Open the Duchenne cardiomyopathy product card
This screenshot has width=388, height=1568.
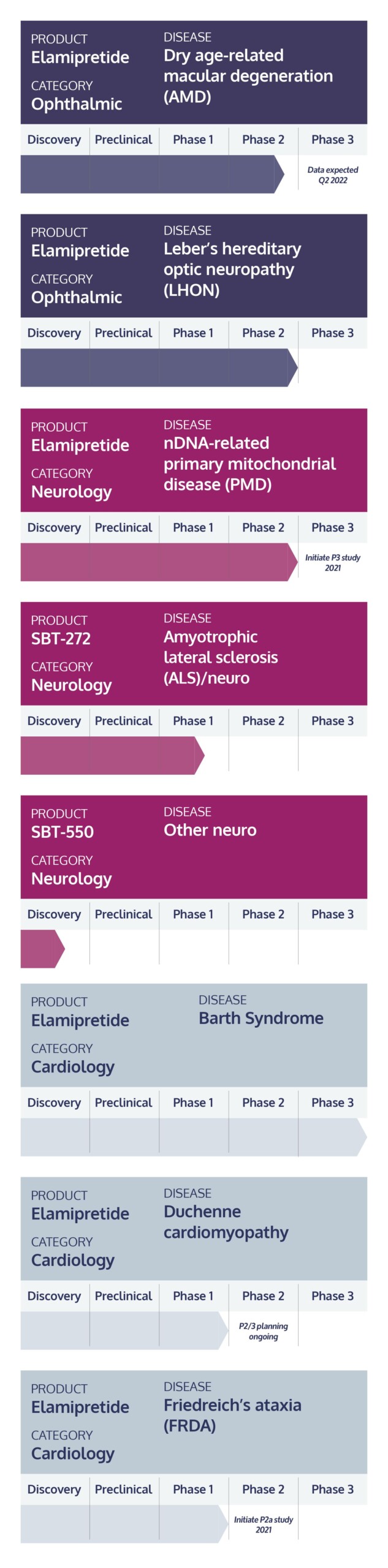[x=194, y=1229]
